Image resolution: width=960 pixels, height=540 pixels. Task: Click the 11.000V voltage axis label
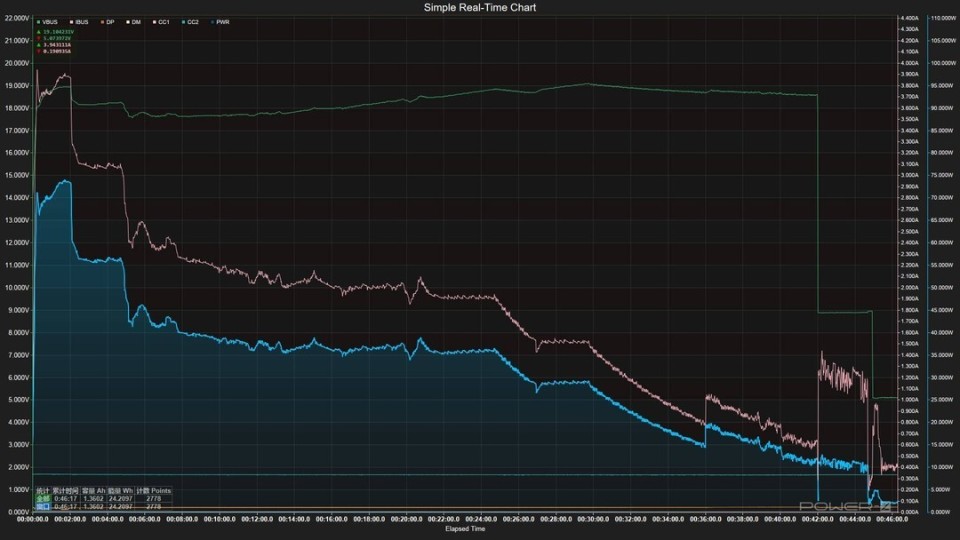point(17,265)
